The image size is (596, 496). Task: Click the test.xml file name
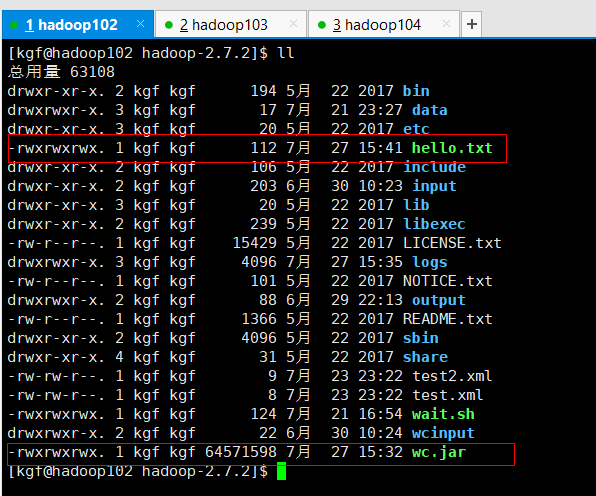(448, 395)
